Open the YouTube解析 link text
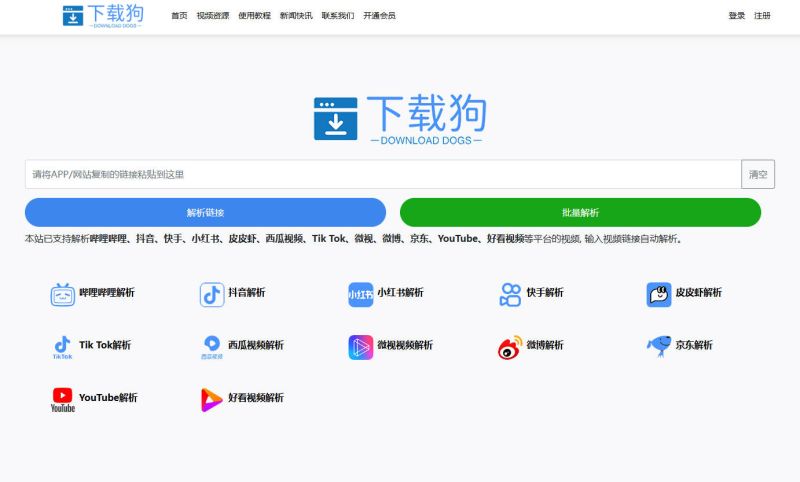The width and height of the screenshot is (800, 482). (x=108, y=397)
